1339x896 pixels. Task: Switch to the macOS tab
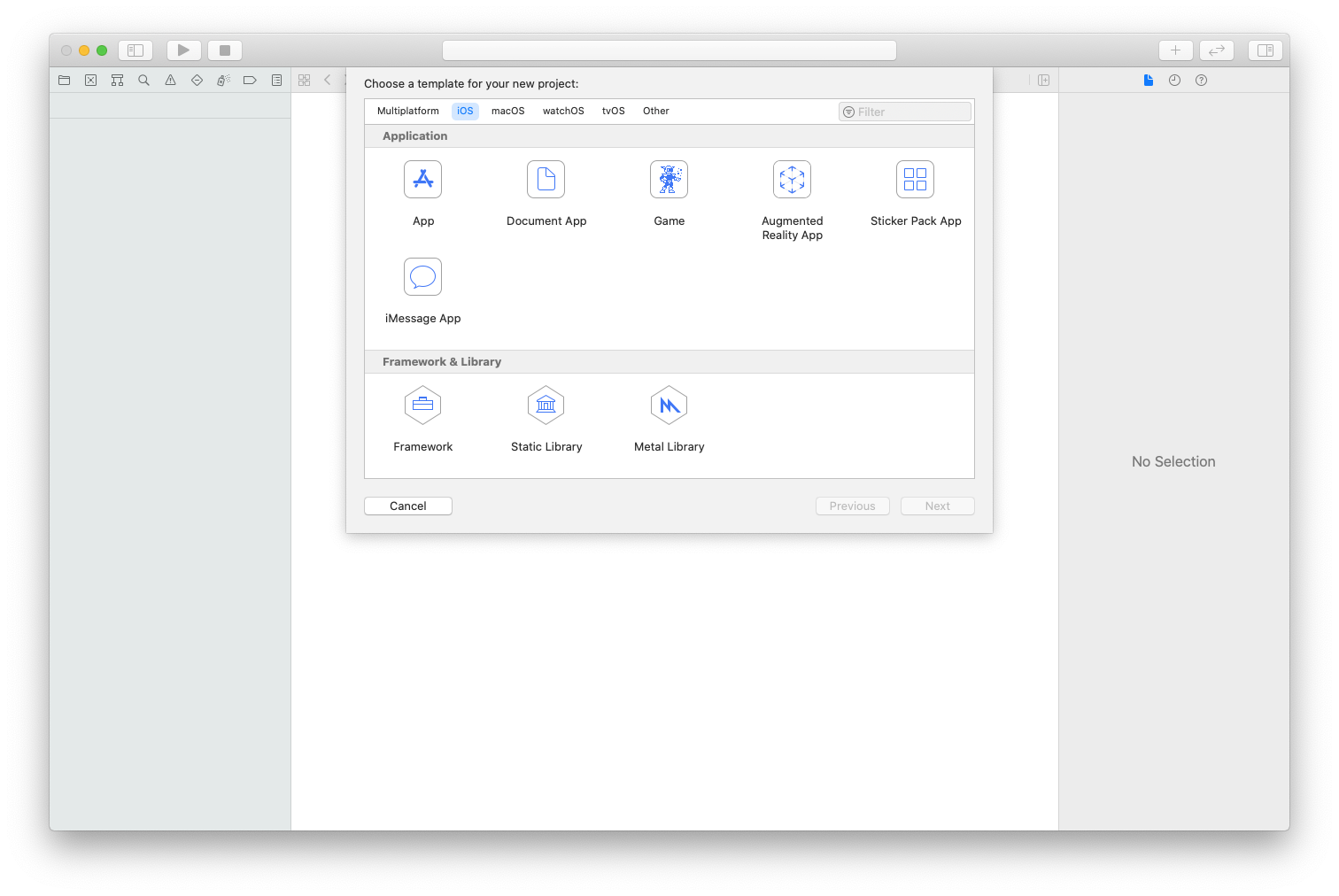click(x=508, y=111)
